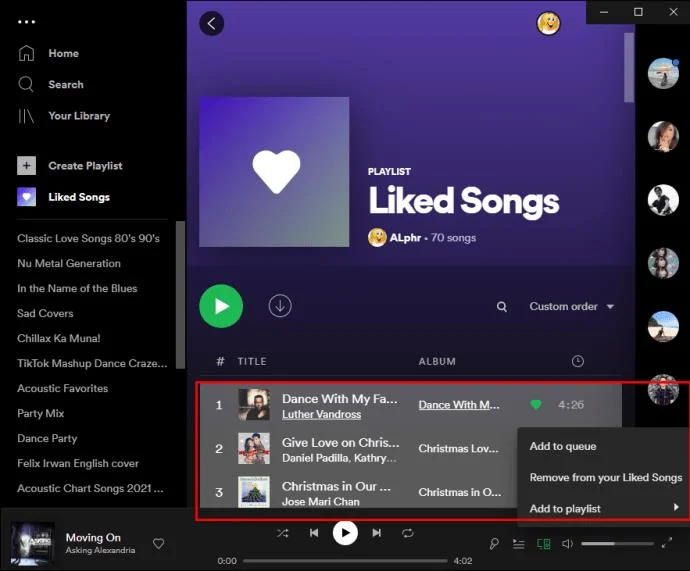Open ALphr profile link
Viewport: 690px width, 571px height.
[x=405, y=238]
